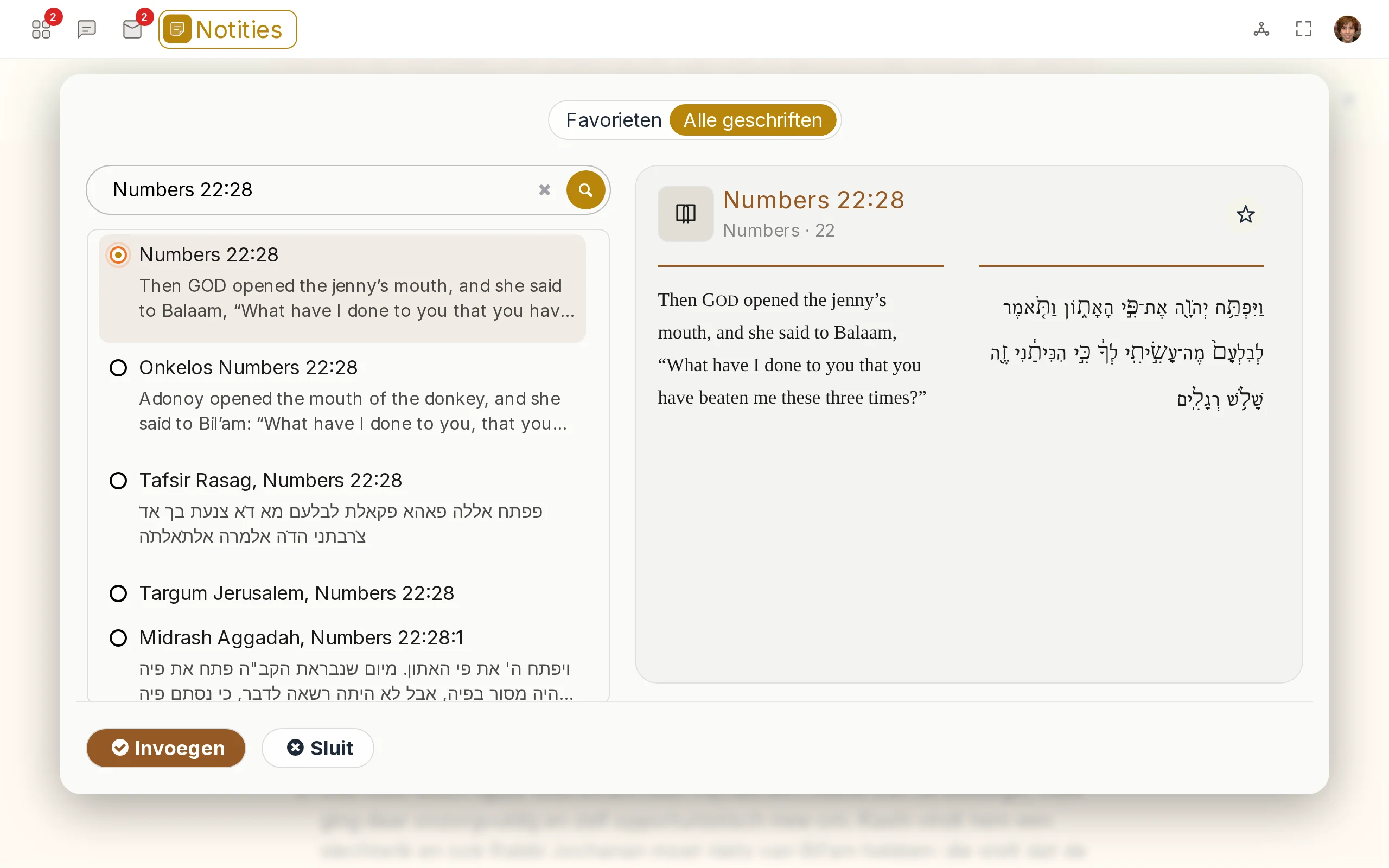Click the Sluit button
The image size is (1389, 868).
point(318,748)
